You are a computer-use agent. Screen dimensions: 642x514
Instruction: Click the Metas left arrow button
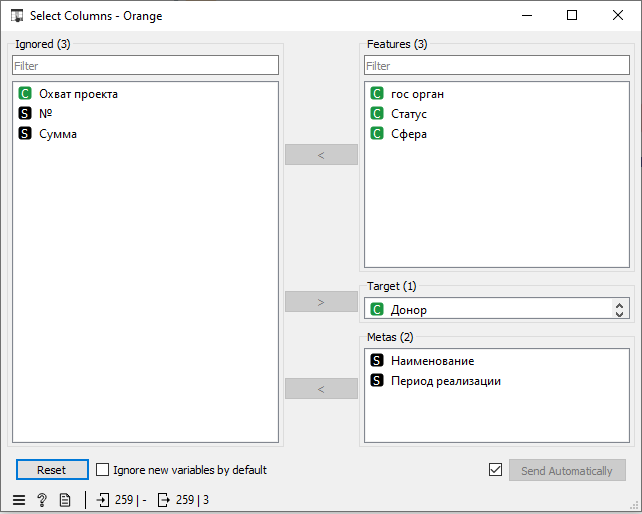[321, 389]
